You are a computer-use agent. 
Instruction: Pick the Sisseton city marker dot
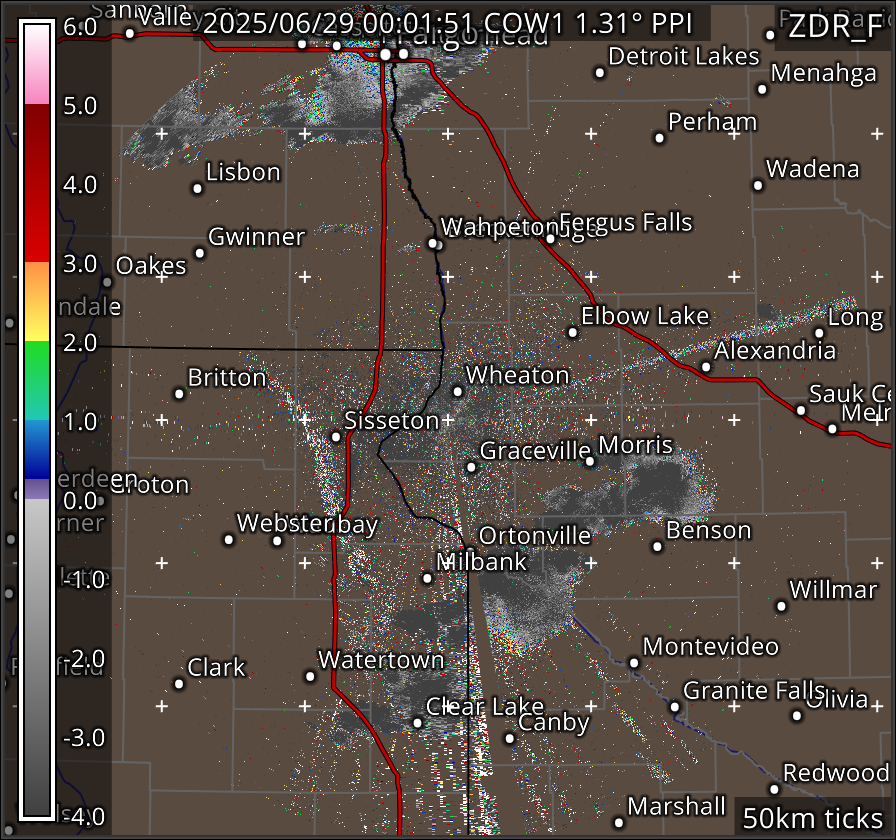[x=336, y=436]
